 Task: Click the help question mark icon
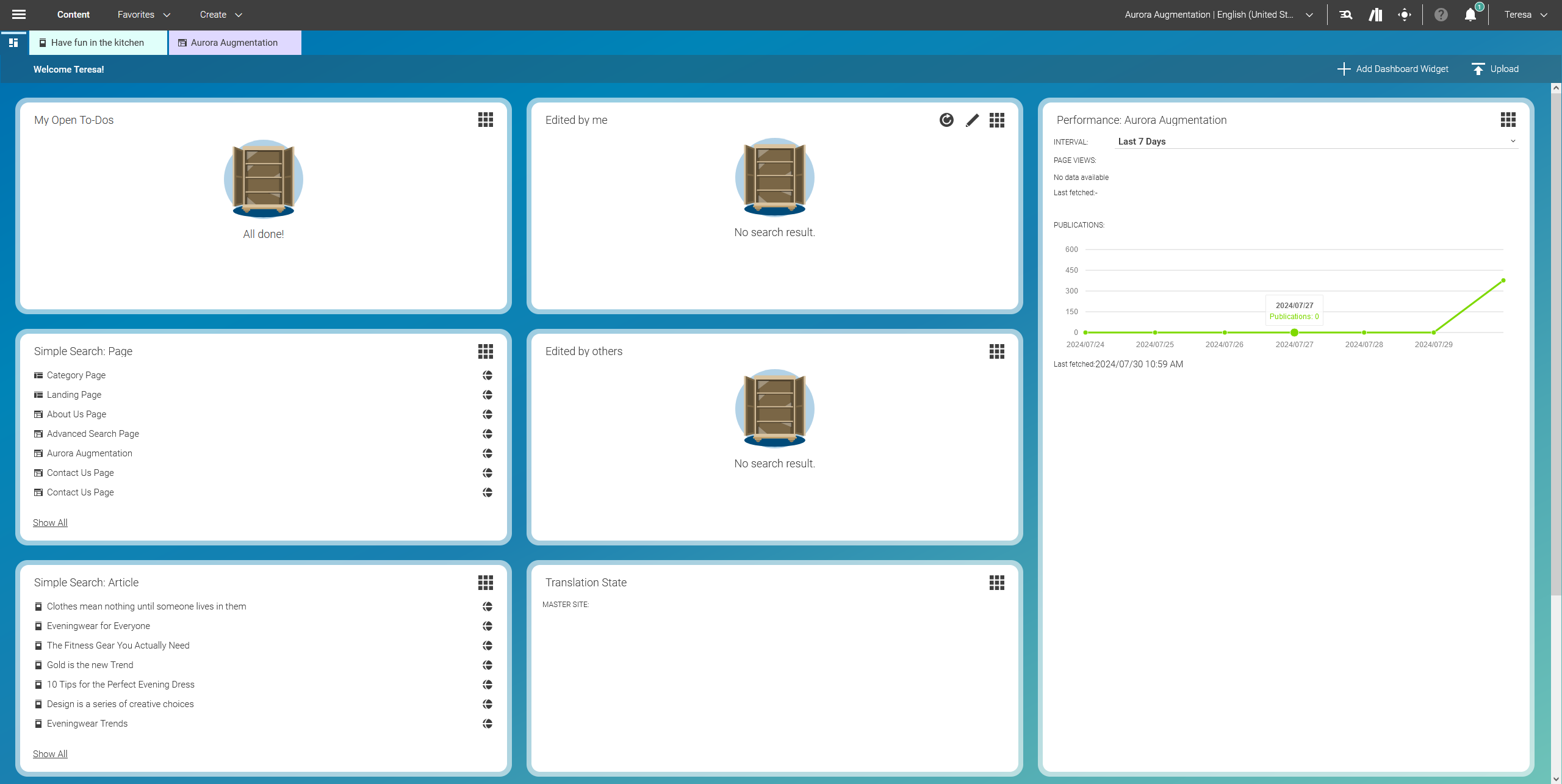[x=1441, y=14]
